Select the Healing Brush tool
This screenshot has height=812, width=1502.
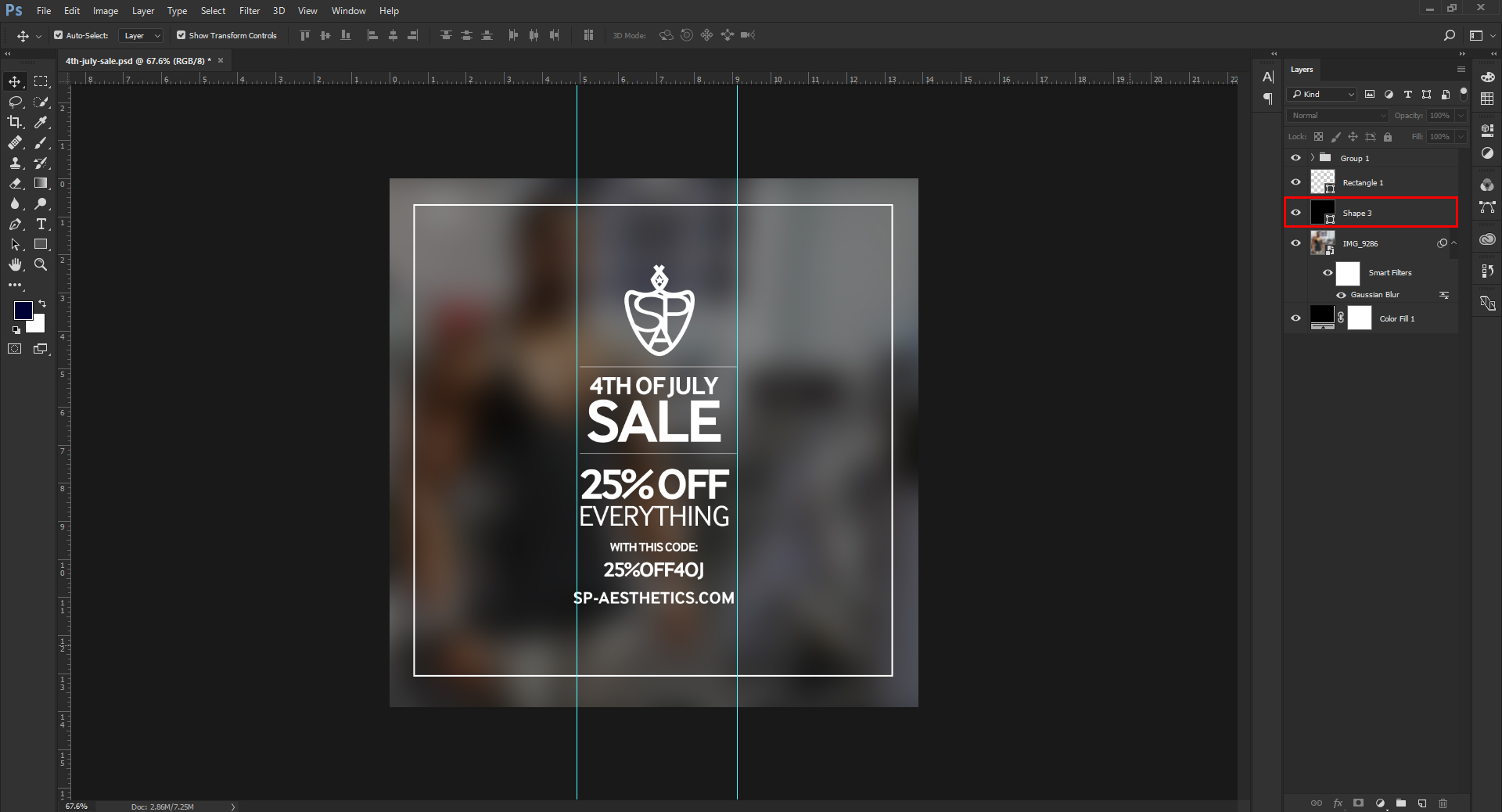tap(15, 142)
